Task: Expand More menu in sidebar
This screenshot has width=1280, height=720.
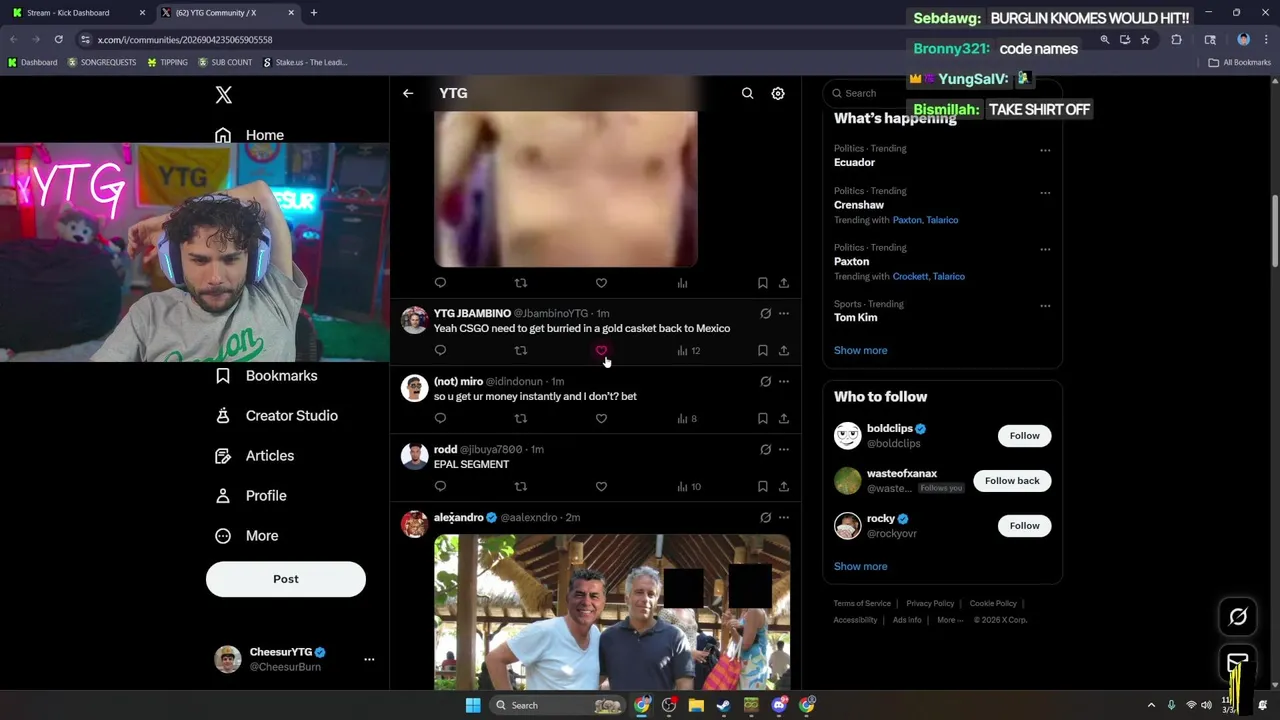Action: 247,535
